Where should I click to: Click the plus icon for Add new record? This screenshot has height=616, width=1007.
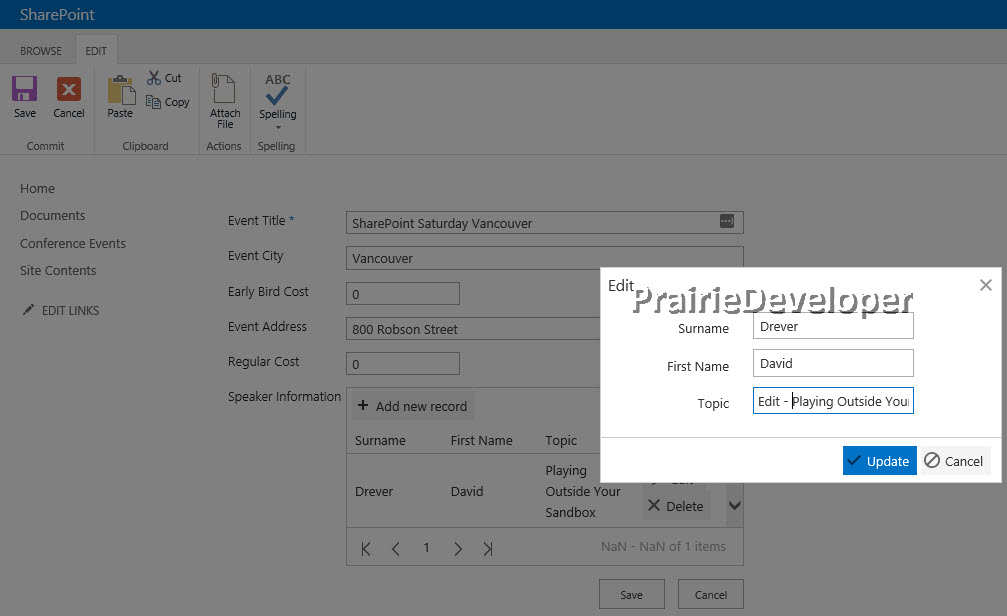363,405
